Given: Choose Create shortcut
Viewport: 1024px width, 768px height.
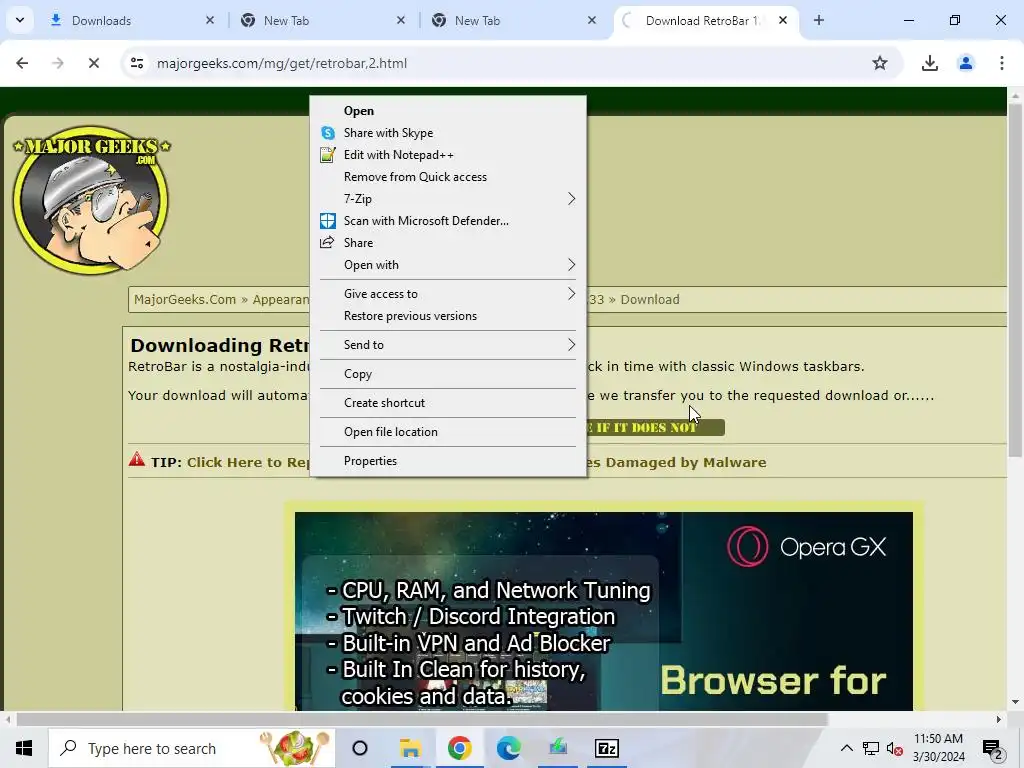Looking at the screenshot, I should tap(448, 403).
